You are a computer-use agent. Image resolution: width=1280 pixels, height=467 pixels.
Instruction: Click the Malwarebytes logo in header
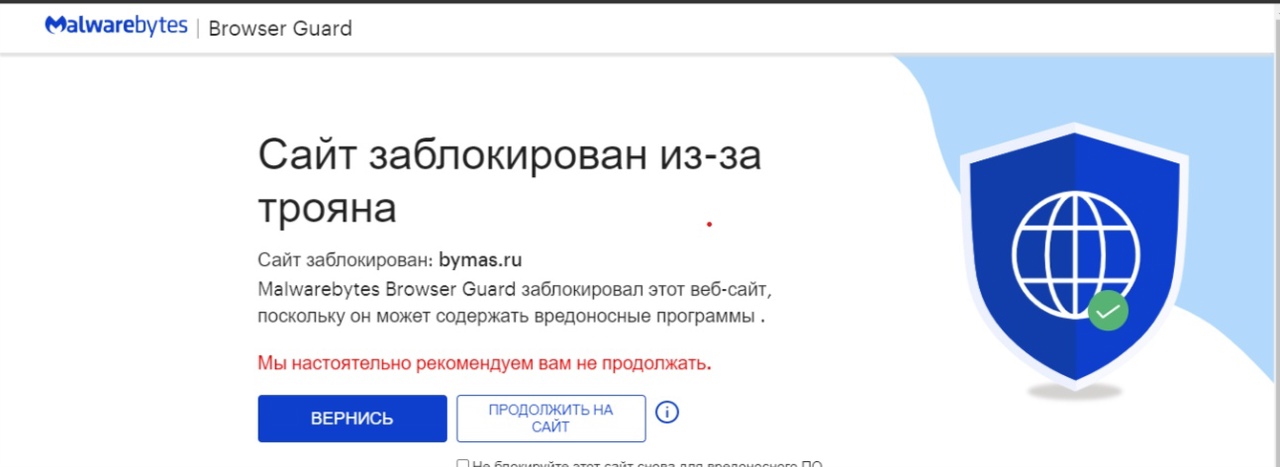click(x=116, y=26)
